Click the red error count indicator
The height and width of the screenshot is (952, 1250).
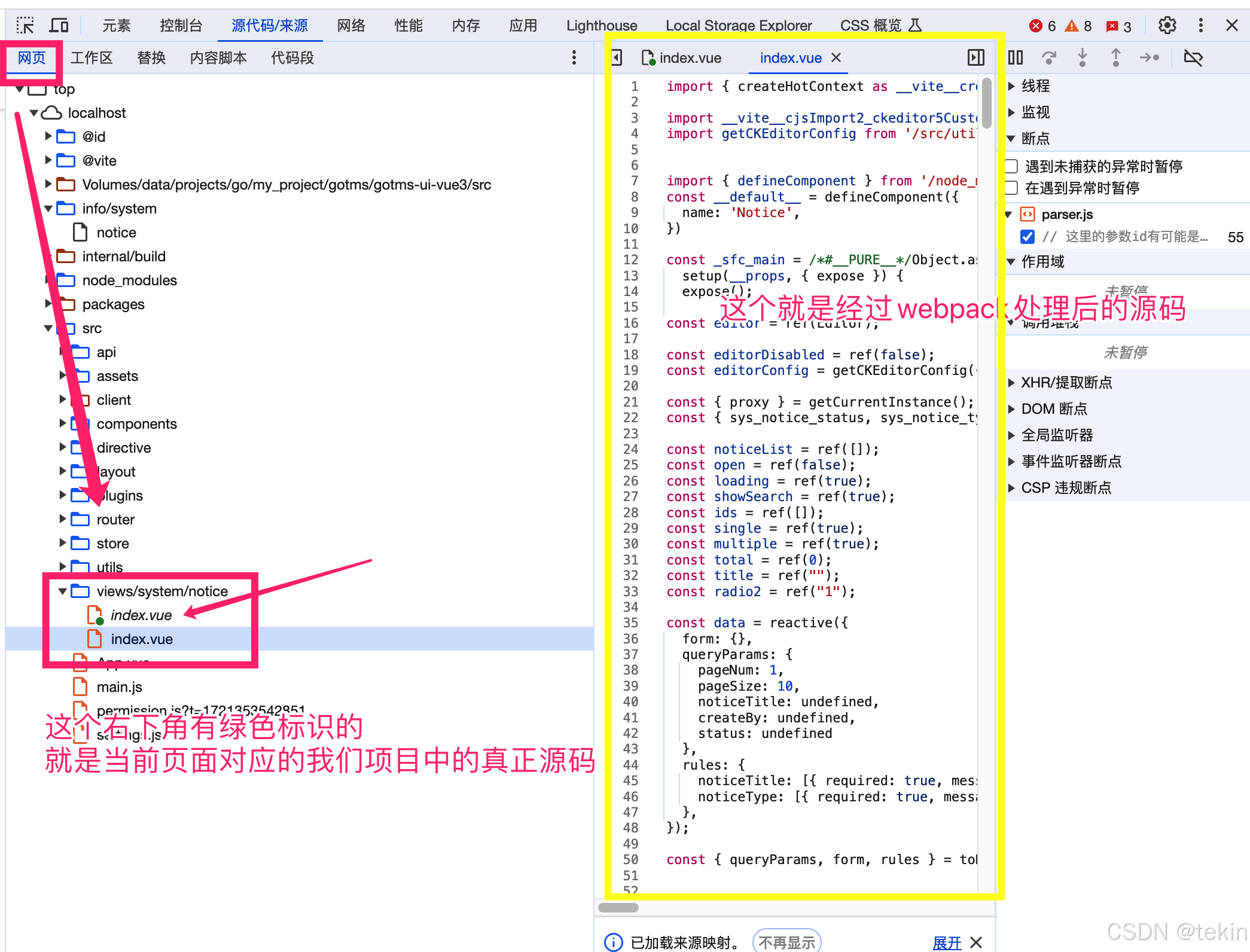[1042, 26]
